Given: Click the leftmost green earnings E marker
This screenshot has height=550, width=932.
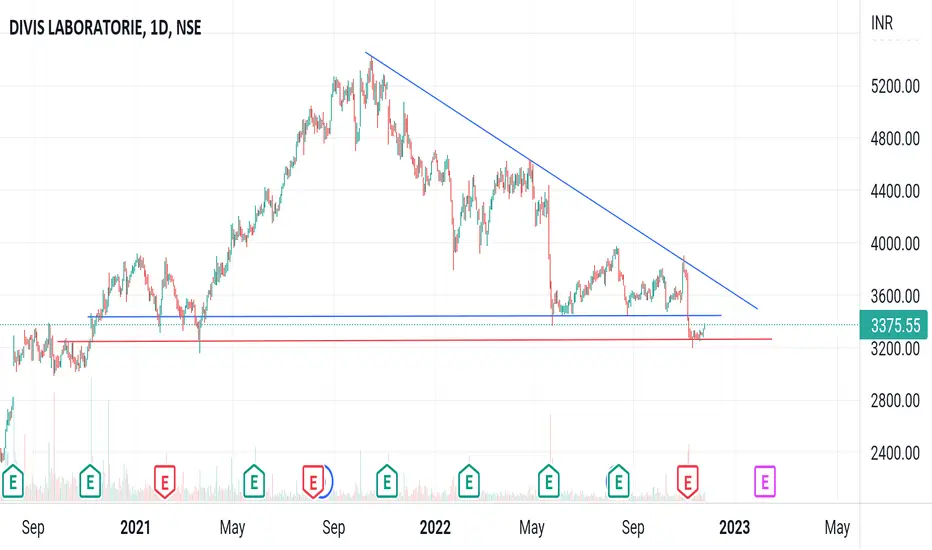Looking at the screenshot, I should 13,481.
